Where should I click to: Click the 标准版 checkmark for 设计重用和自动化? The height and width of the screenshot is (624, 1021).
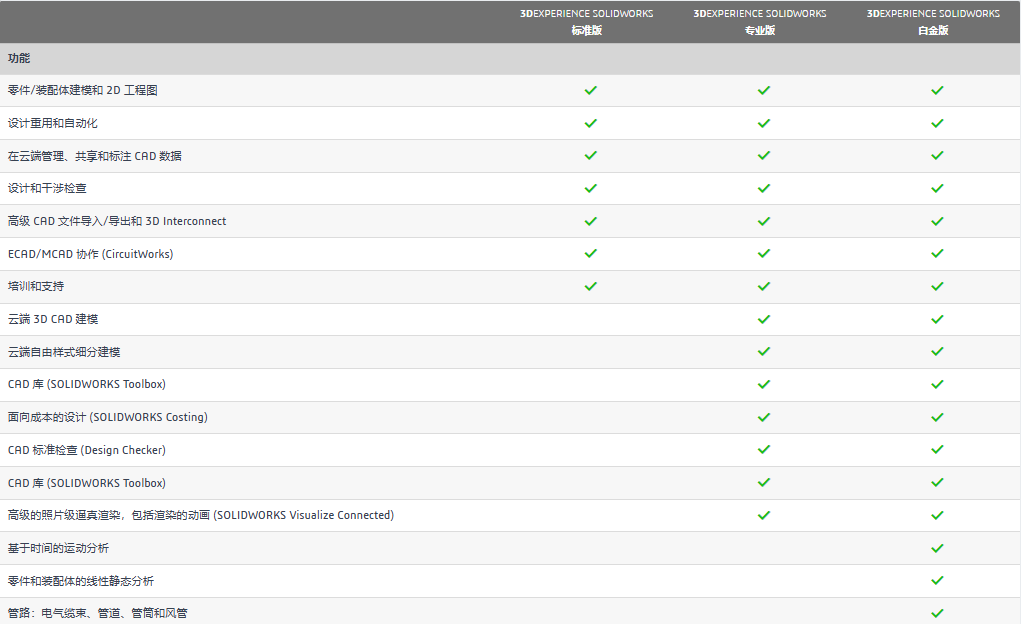point(591,123)
